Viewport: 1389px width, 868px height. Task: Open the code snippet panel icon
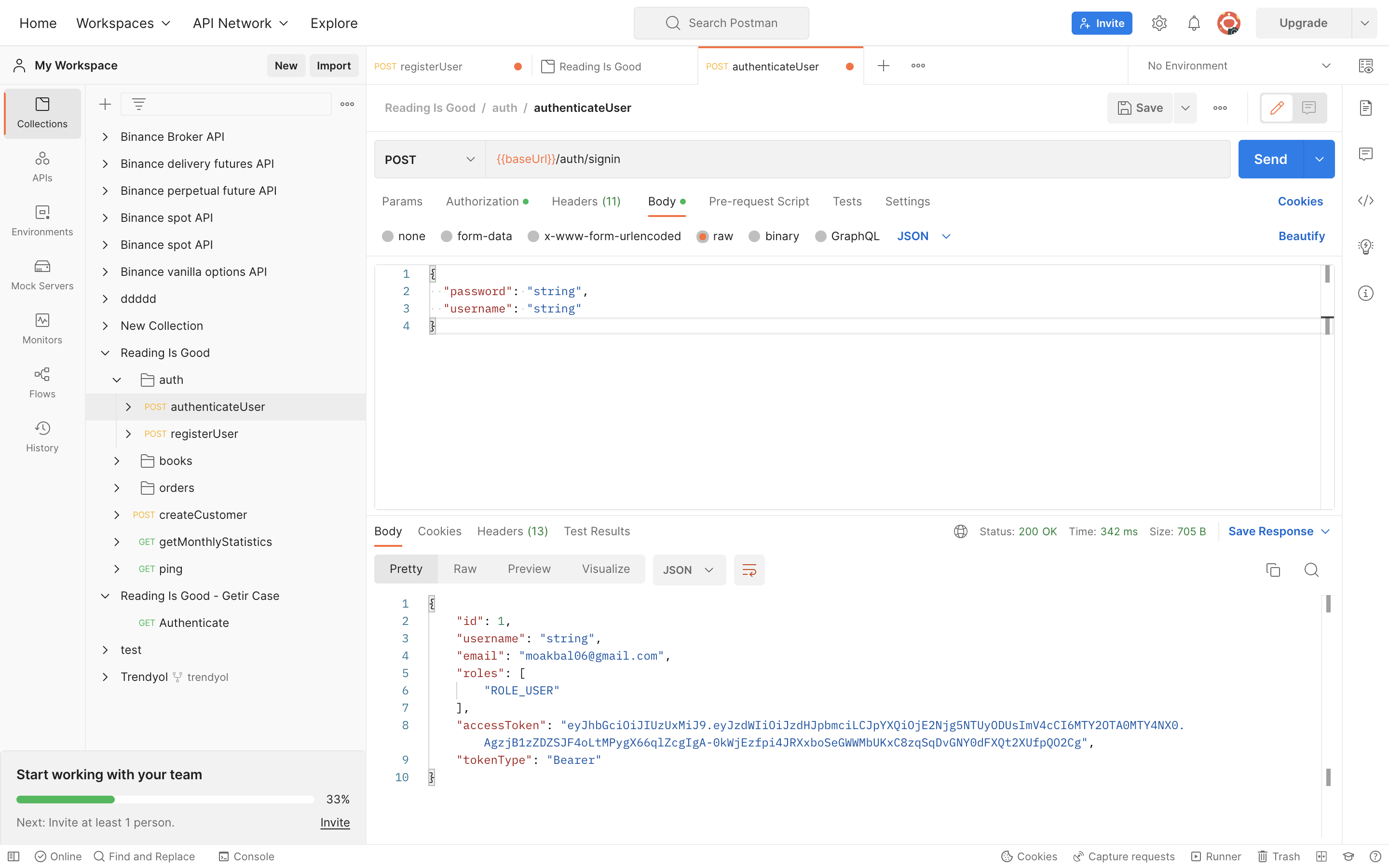coord(1365,200)
